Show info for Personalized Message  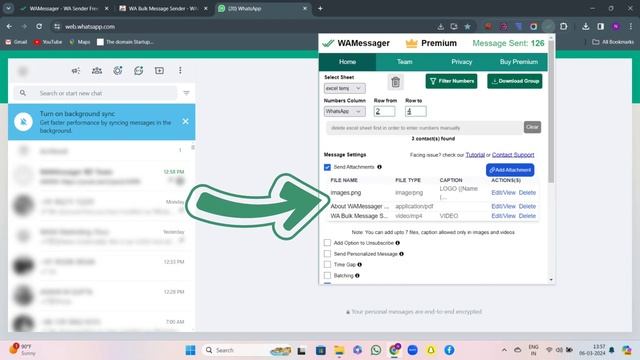(402, 254)
